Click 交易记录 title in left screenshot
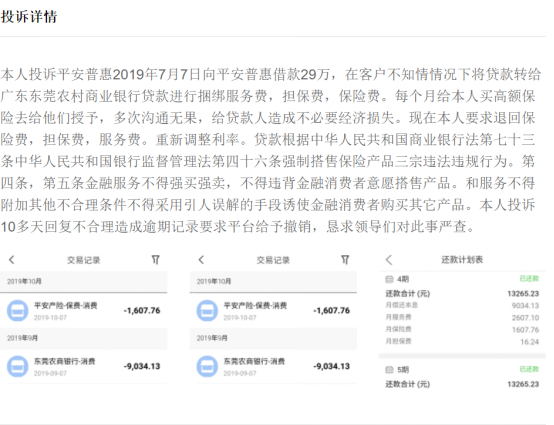 click(x=84, y=260)
